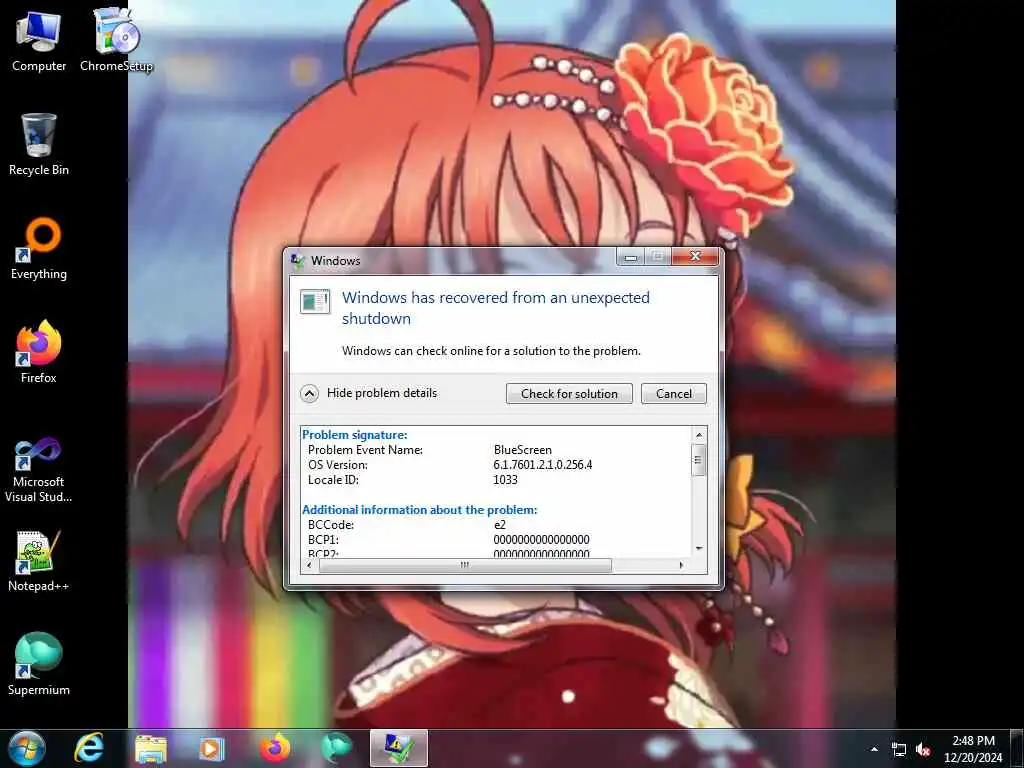Click the BCCode value e2
The width and height of the screenshot is (1024, 768).
click(x=500, y=524)
